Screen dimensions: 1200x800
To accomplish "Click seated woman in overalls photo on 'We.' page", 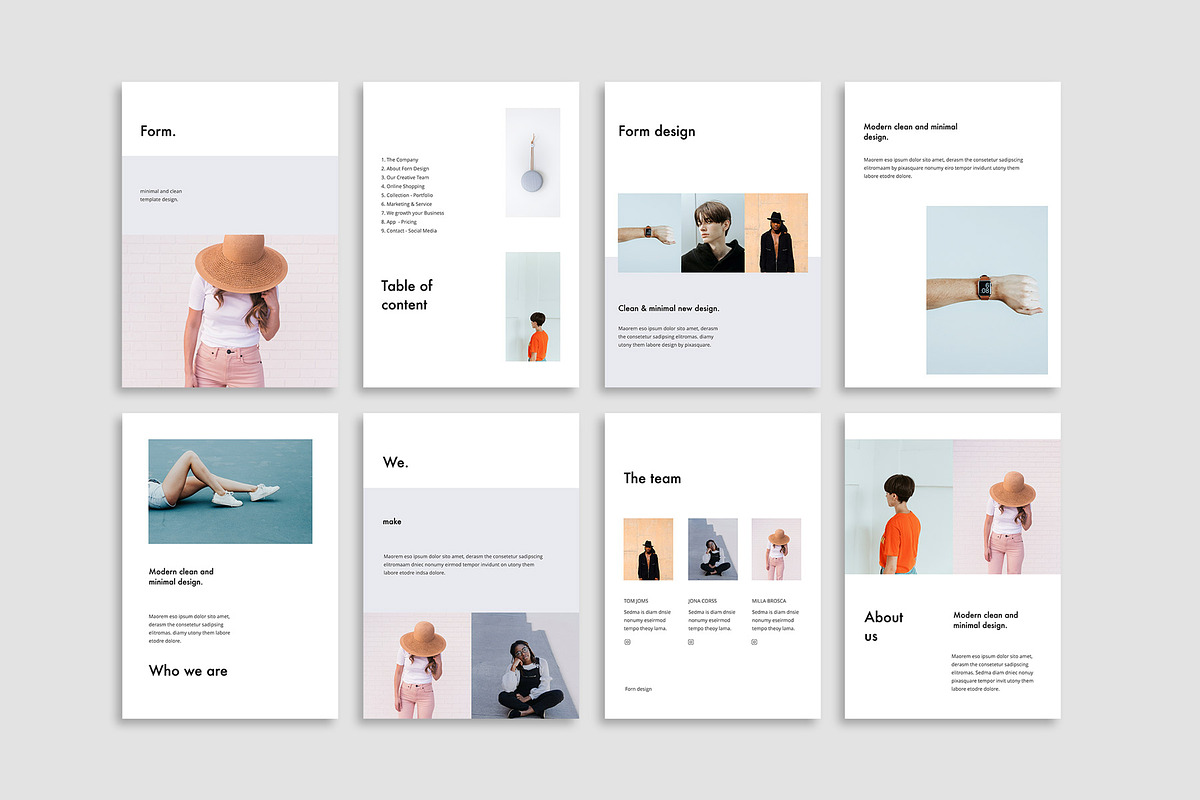I will tap(525, 666).
